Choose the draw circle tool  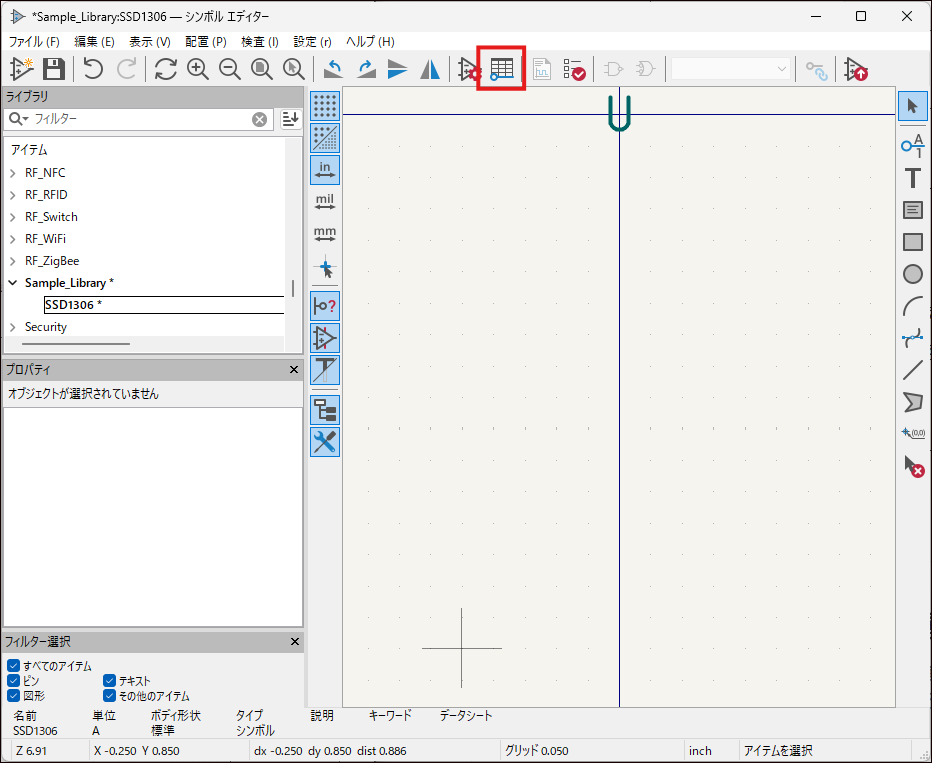[912, 274]
